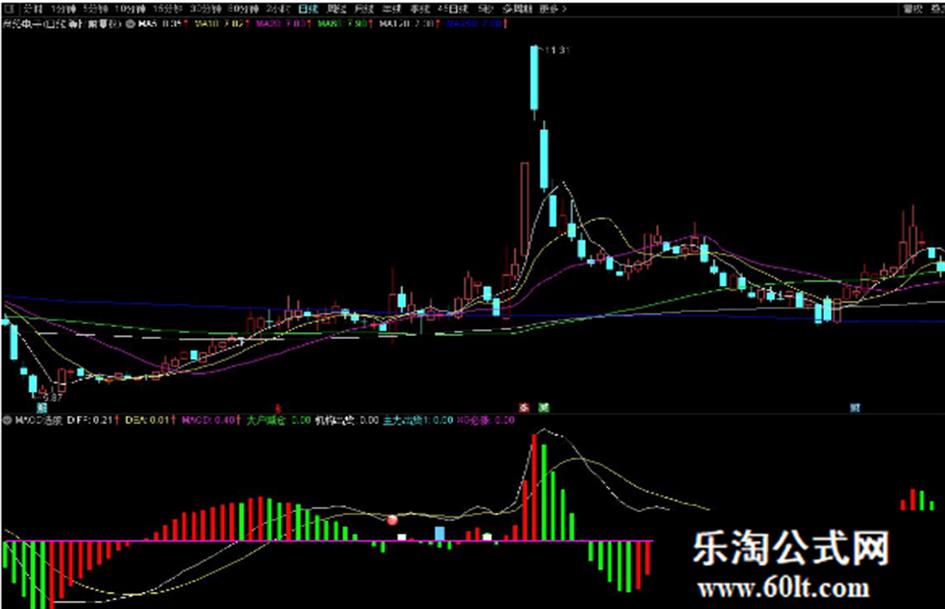Expand the 更多 more periods dropdown
The width and height of the screenshot is (945, 609).
pyautogui.click(x=553, y=9)
